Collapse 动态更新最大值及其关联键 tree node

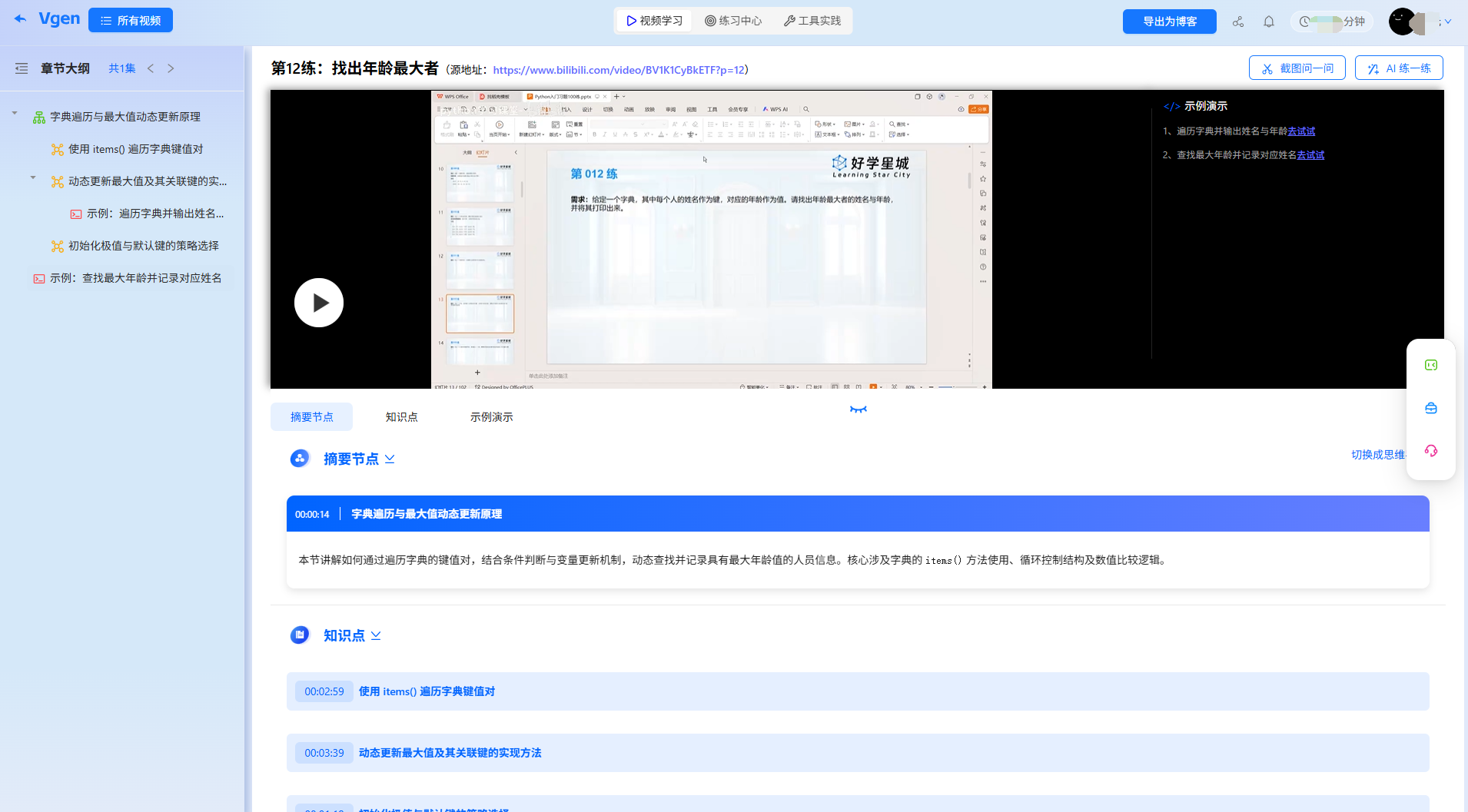(33, 178)
